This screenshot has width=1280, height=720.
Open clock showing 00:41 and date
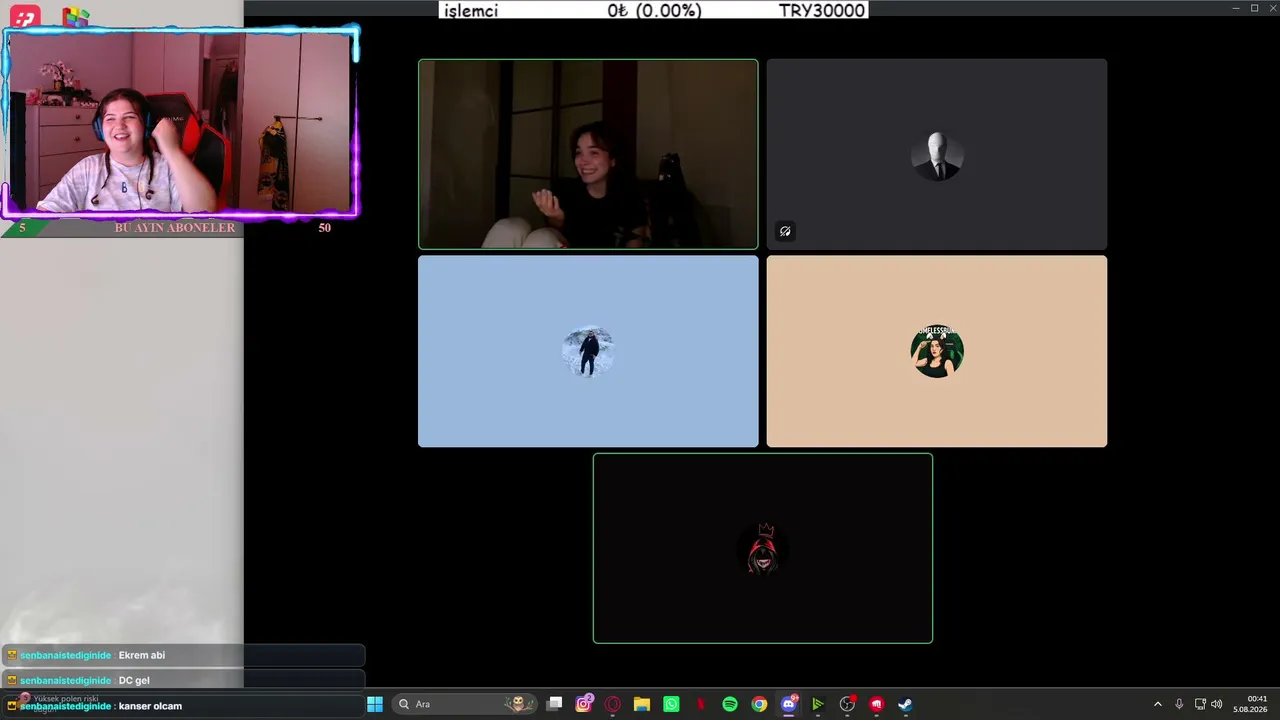point(1250,704)
